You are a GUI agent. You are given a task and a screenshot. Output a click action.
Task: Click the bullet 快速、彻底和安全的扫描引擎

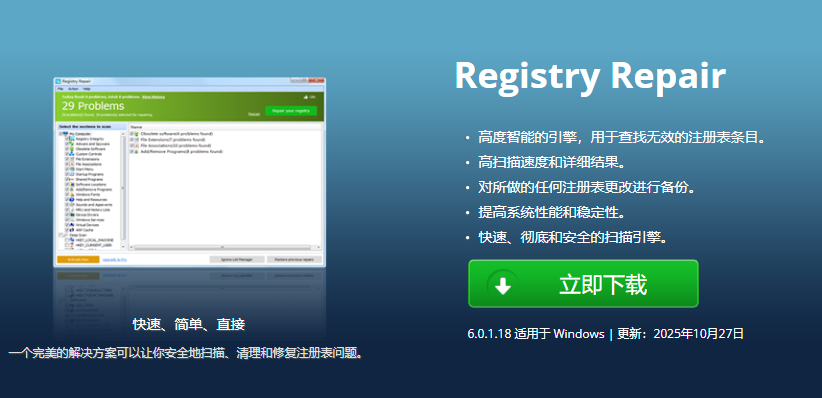tap(573, 237)
